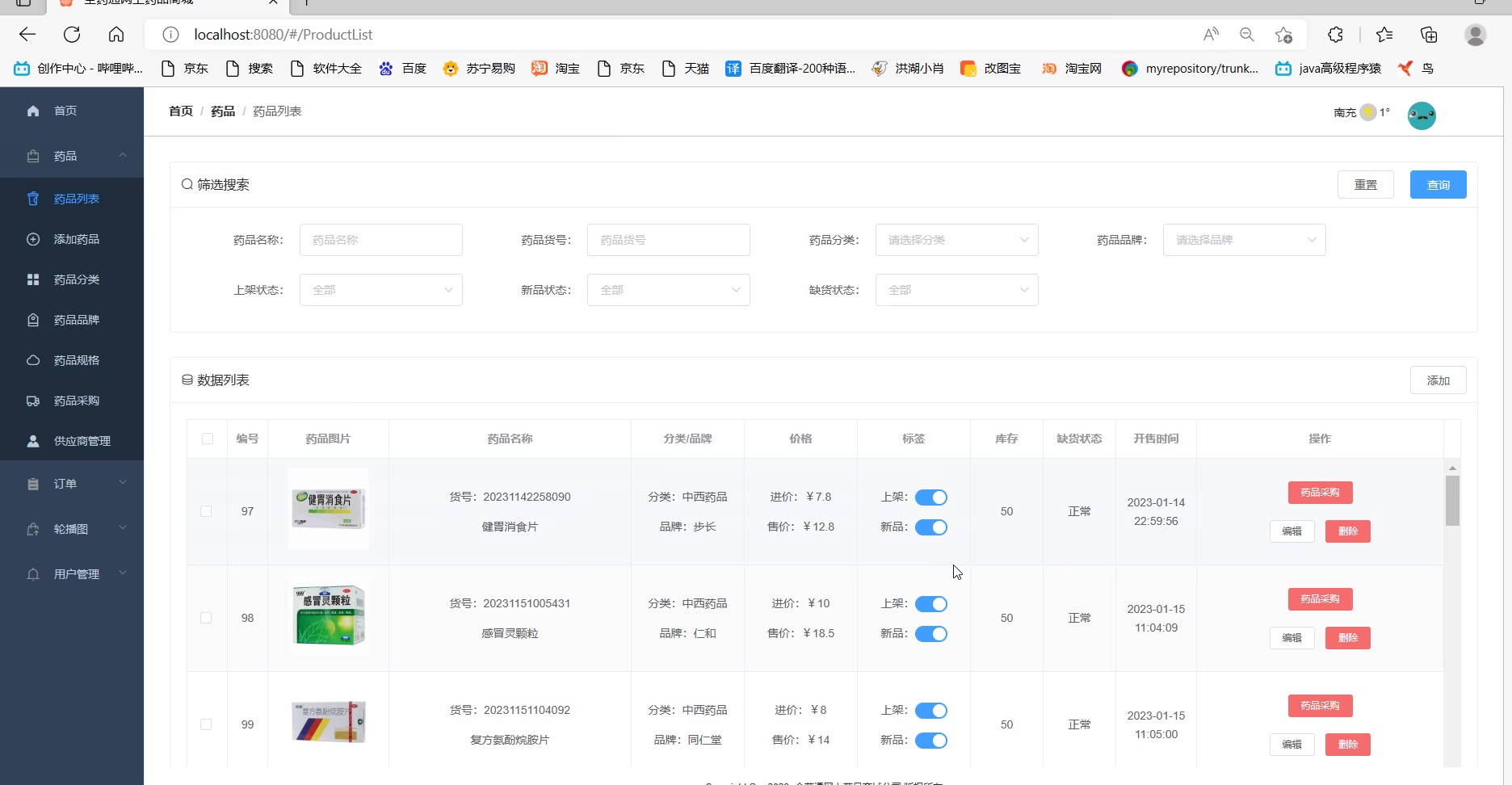The height and width of the screenshot is (785, 1512).
Task: Toggle 上架 switch for 复方氨酚烷胺片
Action: pyautogui.click(x=930, y=711)
